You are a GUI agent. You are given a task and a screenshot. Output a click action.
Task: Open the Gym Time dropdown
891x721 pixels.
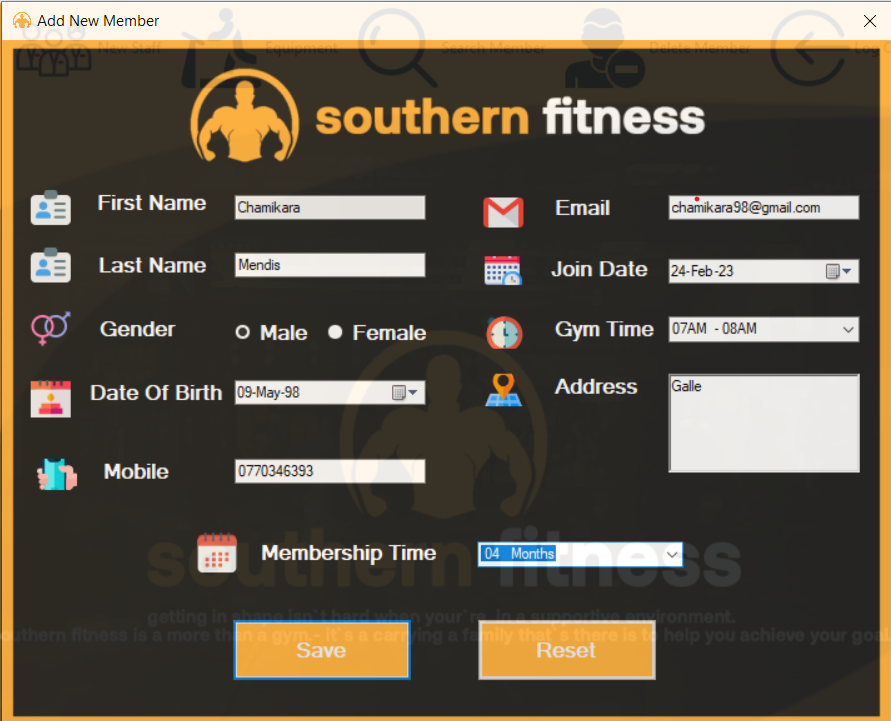click(846, 329)
